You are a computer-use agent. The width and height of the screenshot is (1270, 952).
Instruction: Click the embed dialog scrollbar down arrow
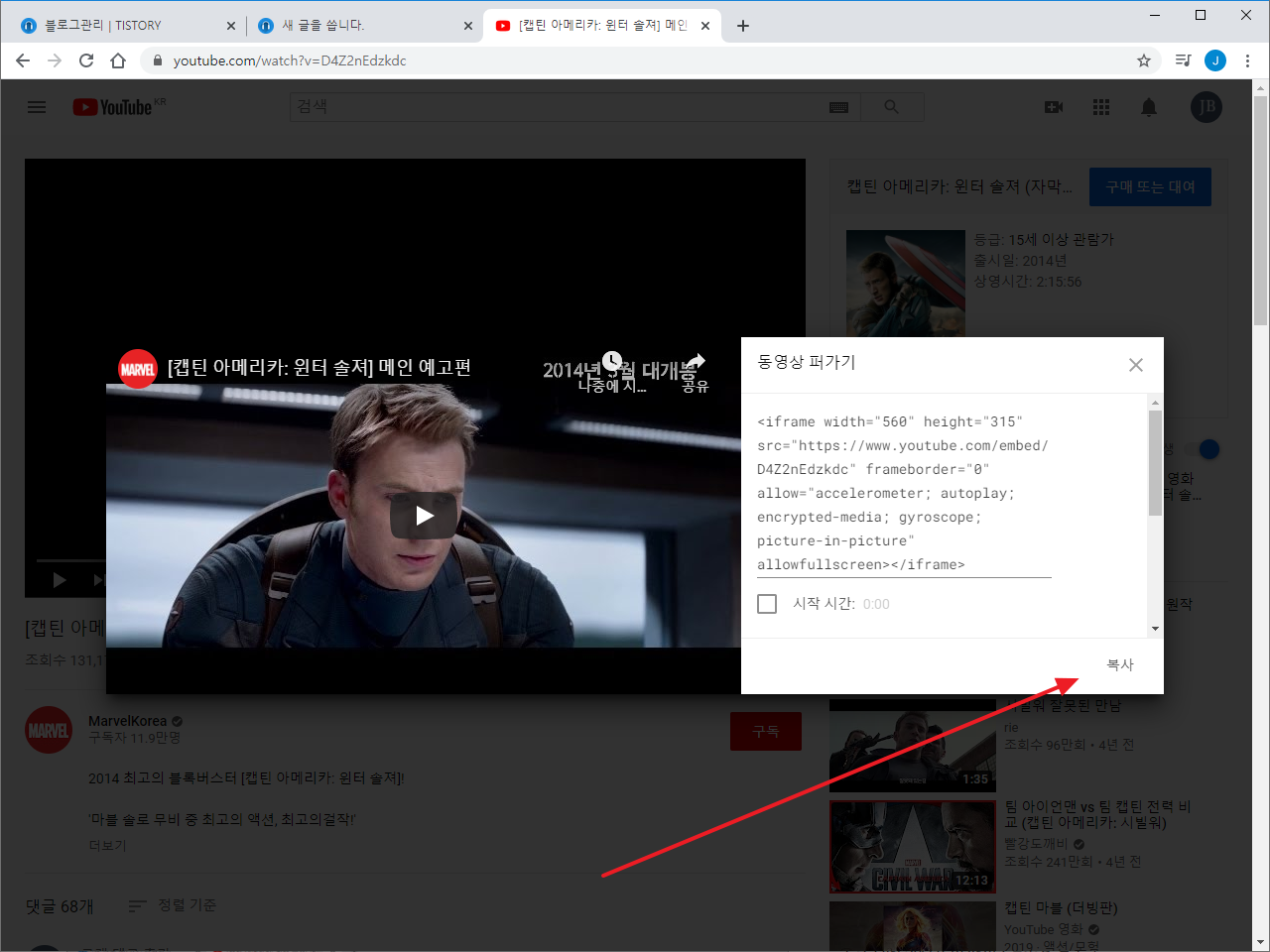1155,628
